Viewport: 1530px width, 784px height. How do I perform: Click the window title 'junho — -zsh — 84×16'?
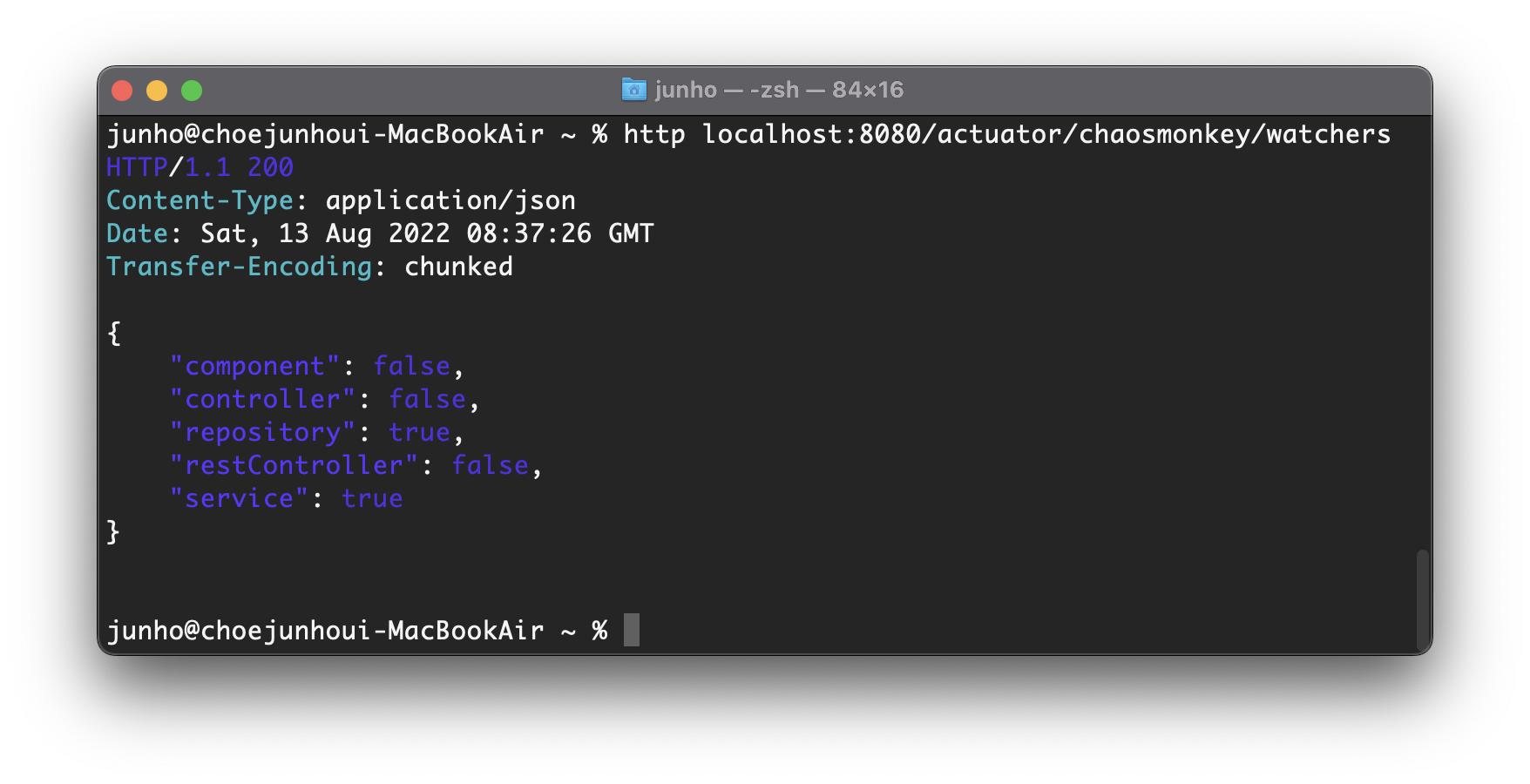click(778, 90)
